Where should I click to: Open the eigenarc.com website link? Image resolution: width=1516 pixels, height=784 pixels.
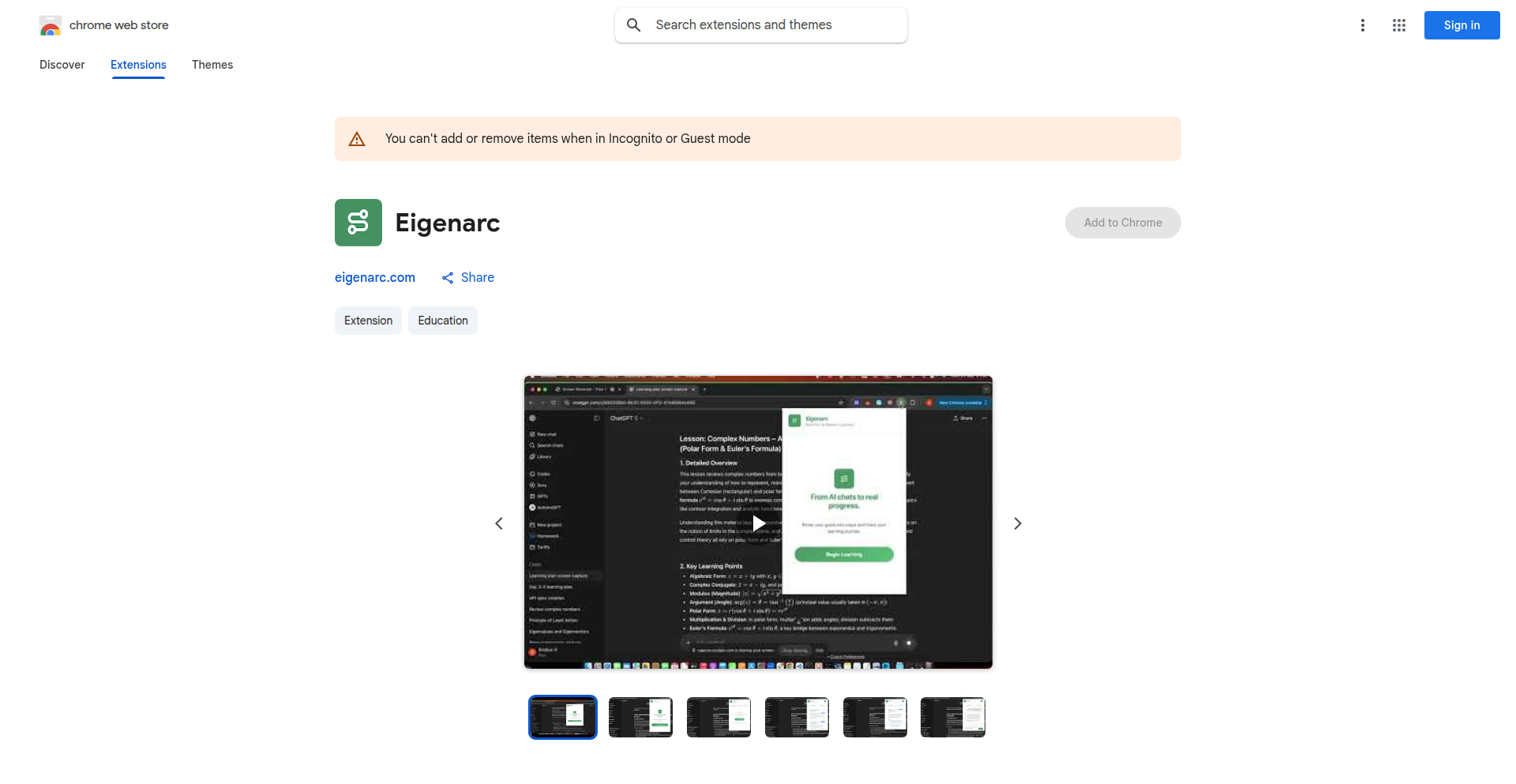[375, 278]
